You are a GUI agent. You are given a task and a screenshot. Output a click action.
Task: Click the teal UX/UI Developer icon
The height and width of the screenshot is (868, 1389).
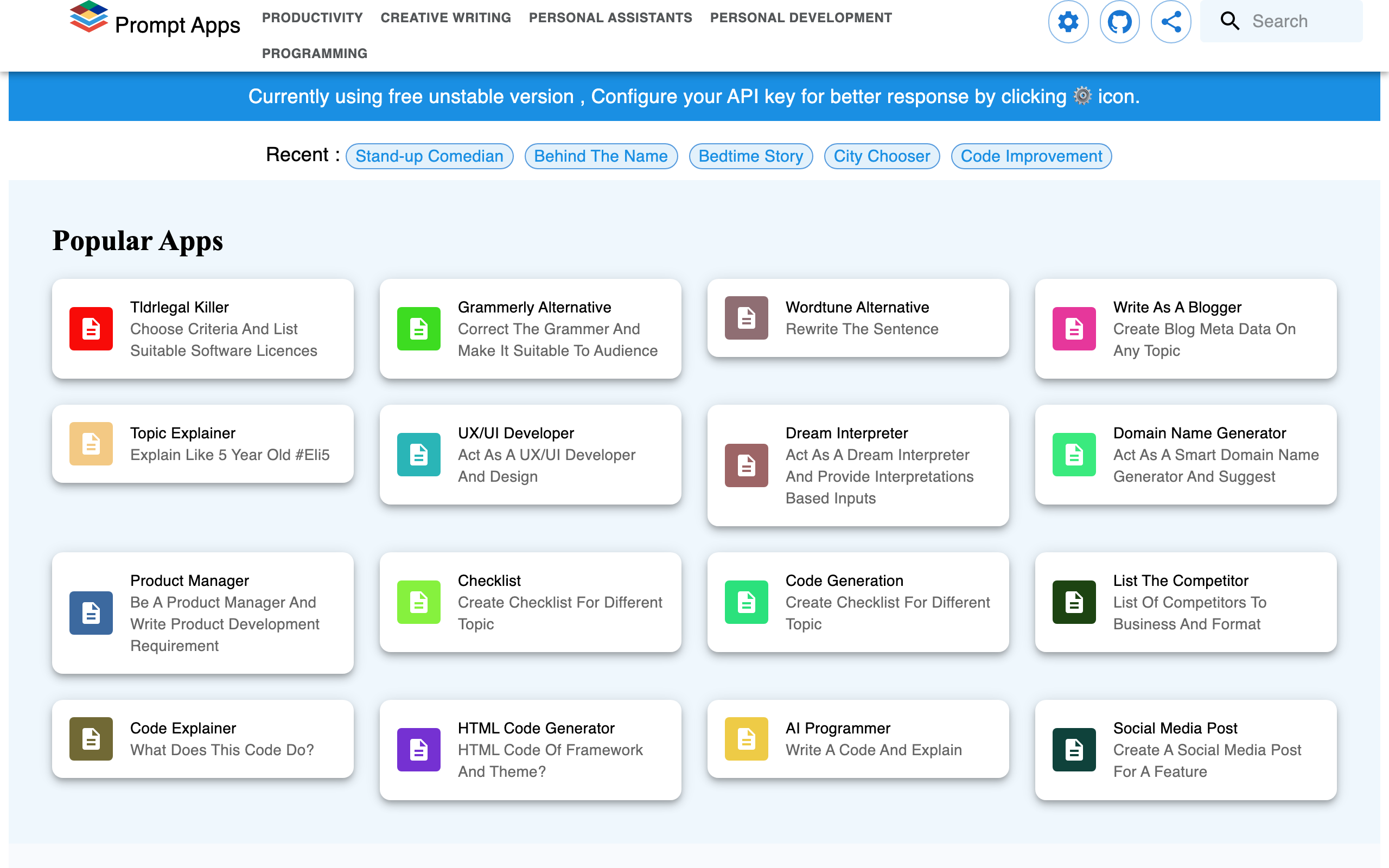(418, 454)
